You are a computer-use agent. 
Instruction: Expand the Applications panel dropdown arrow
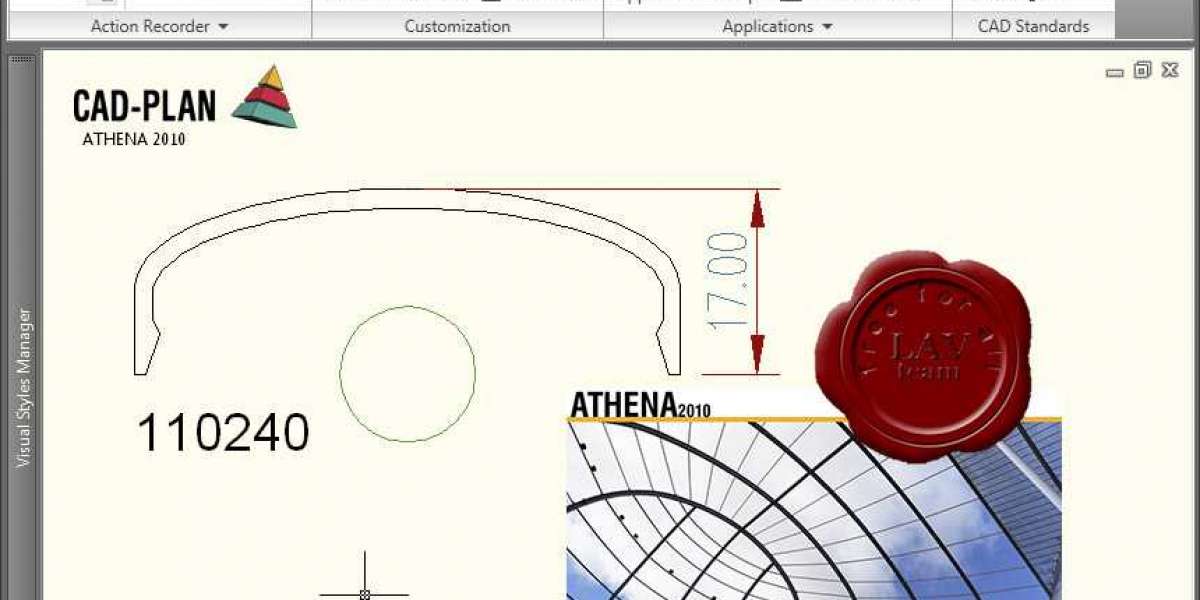click(828, 27)
